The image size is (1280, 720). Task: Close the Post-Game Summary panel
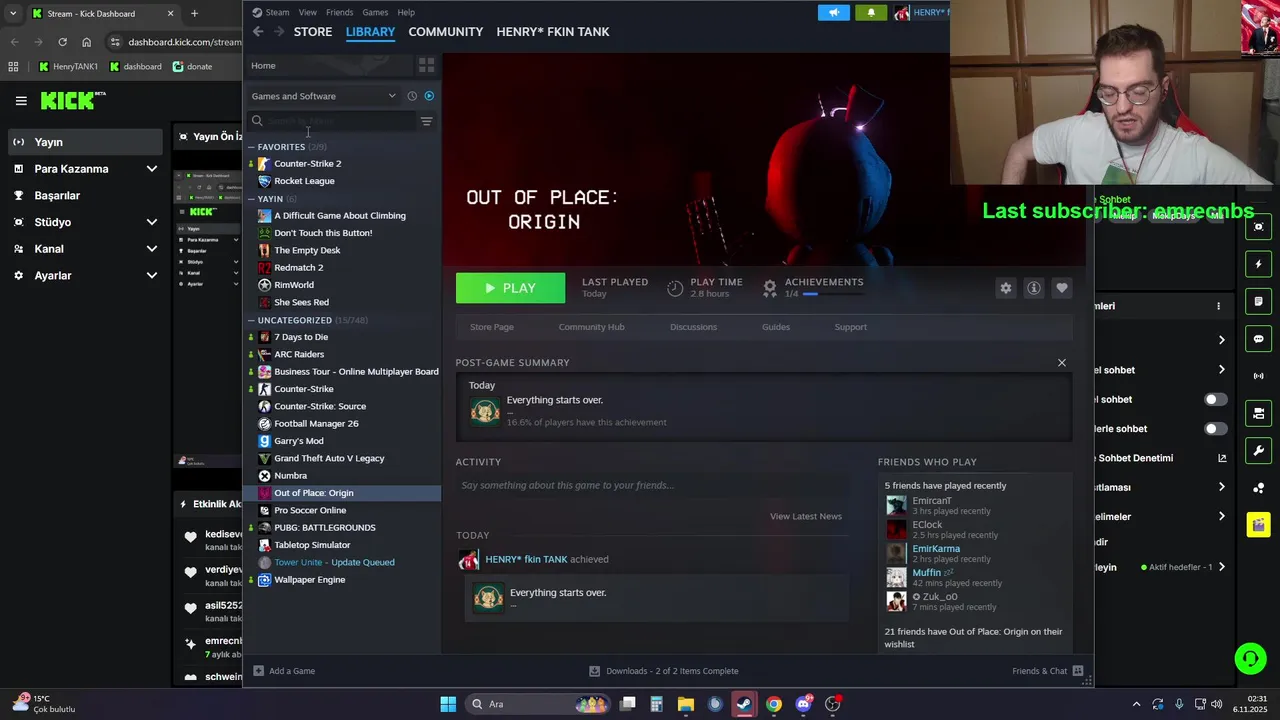click(x=1062, y=363)
